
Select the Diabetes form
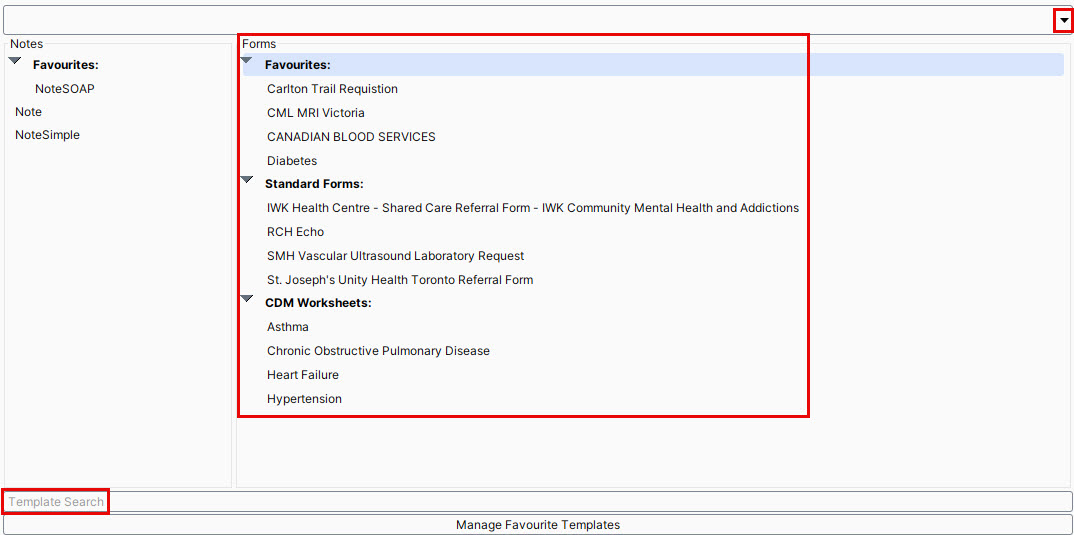[292, 161]
